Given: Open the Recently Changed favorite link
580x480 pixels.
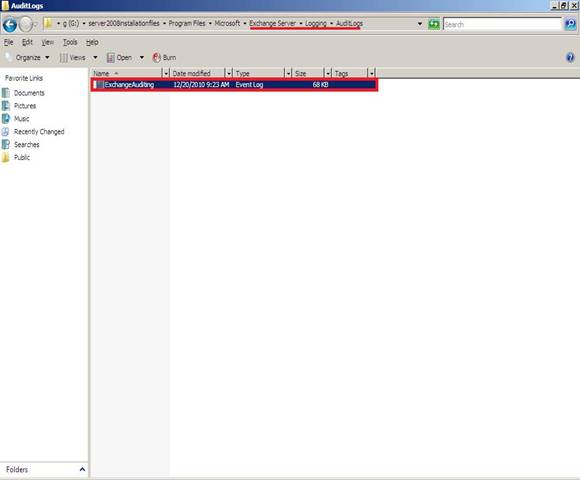Looking at the screenshot, I should click(39, 132).
